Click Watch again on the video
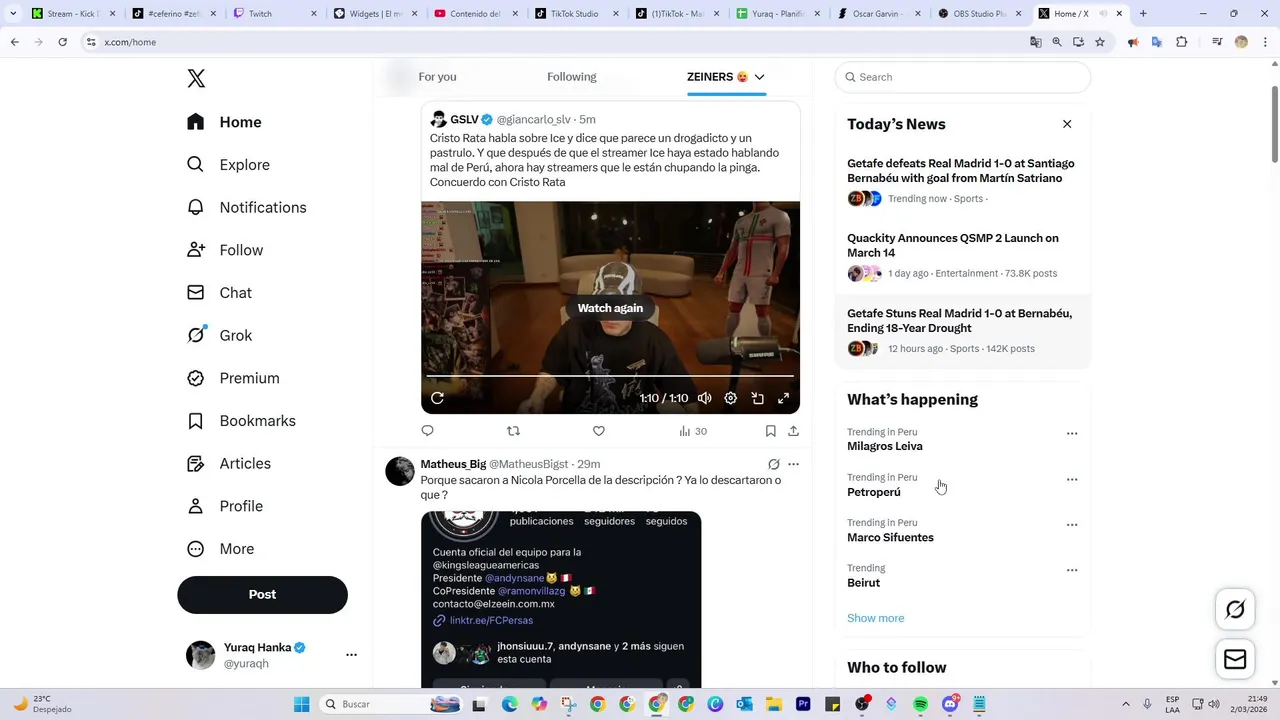Viewport: 1280px width, 720px height. [x=610, y=308]
